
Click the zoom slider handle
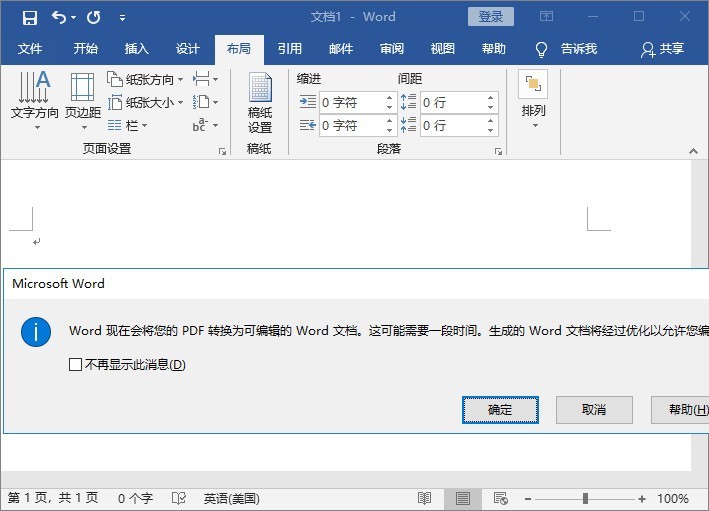[x=585, y=499]
